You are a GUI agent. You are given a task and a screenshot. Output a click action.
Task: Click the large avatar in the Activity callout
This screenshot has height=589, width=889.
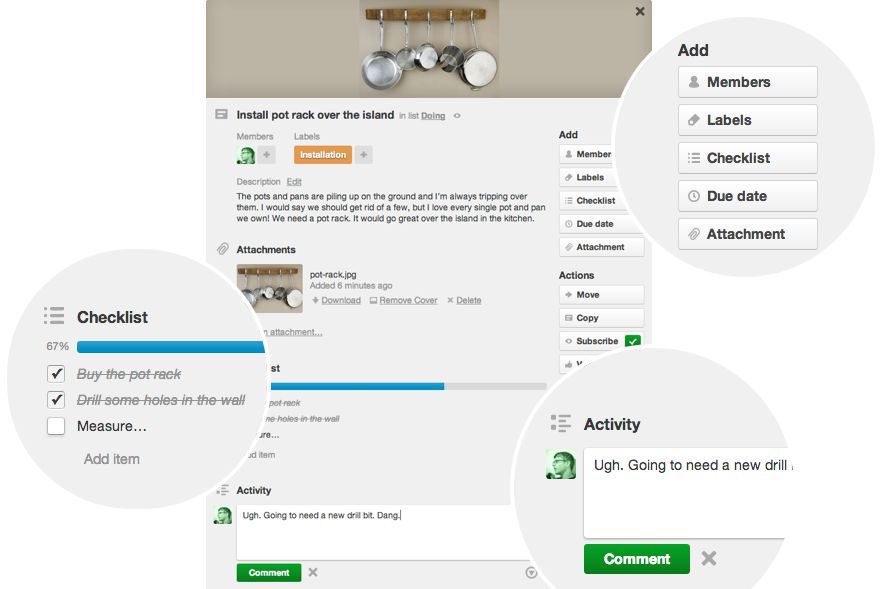click(x=561, y=464)
